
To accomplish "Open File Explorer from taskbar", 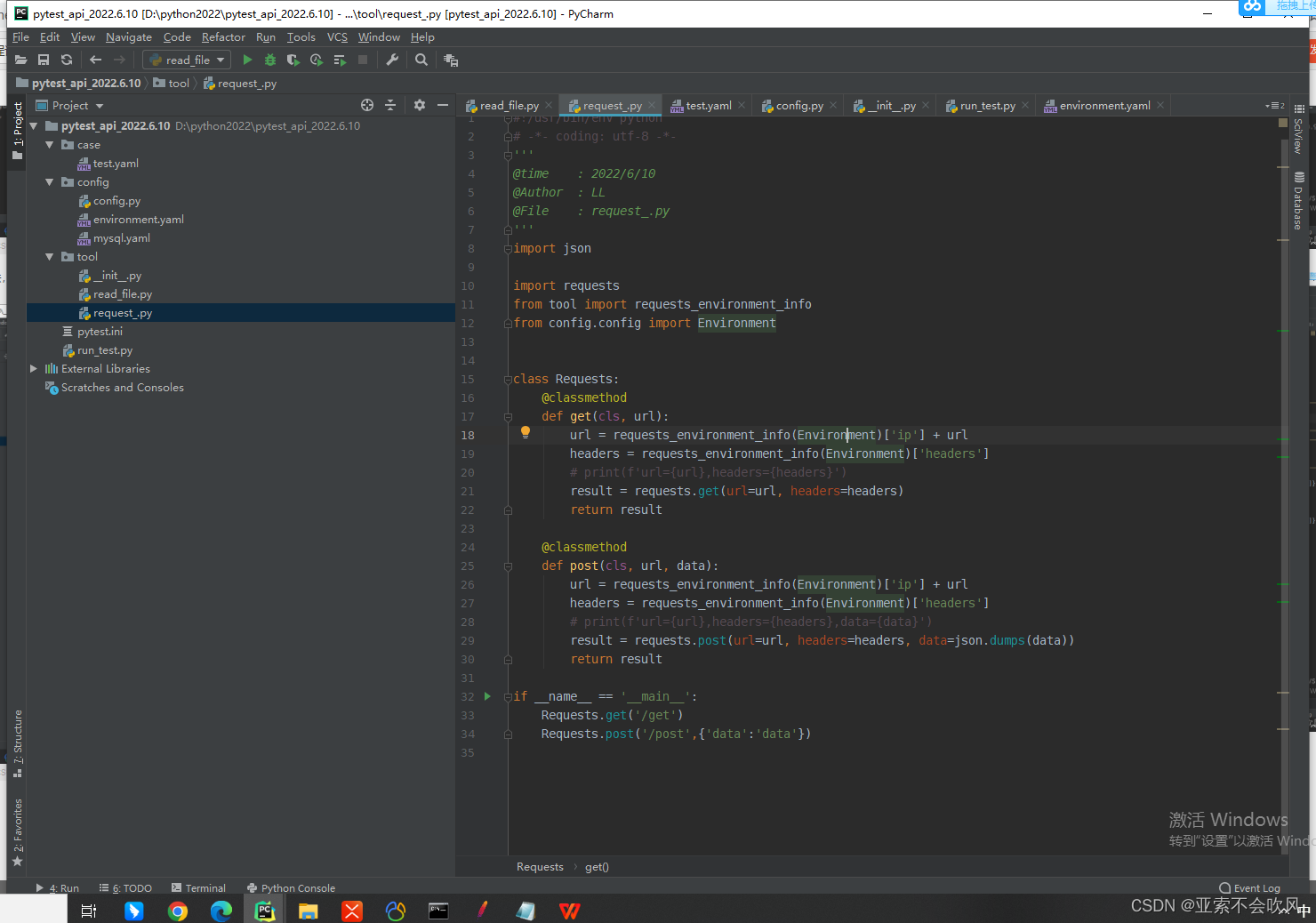I will (308, 911).
